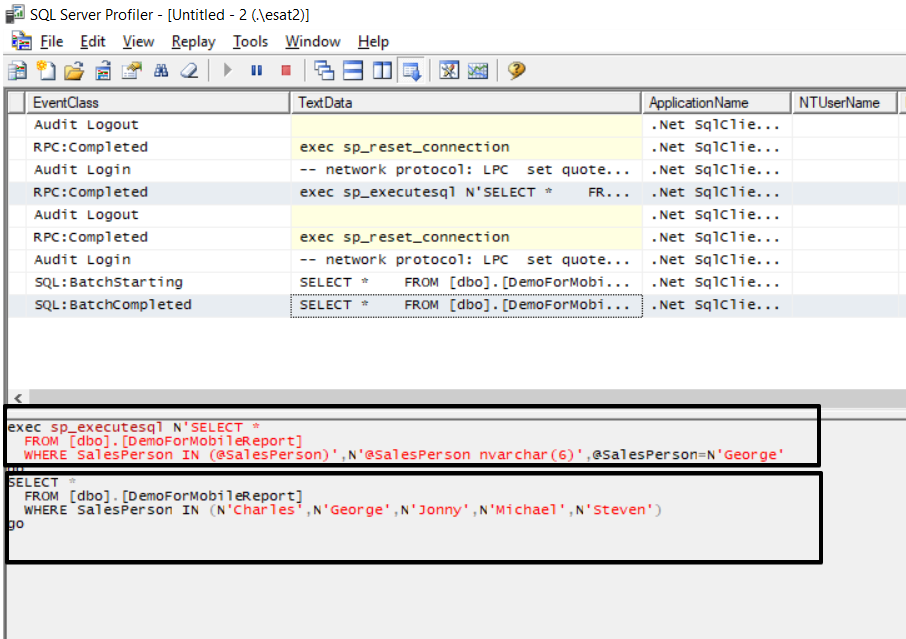The image size is (906, 639).
Task: Click the N'Jonny' value in the query text
Action: coord(435,510)
